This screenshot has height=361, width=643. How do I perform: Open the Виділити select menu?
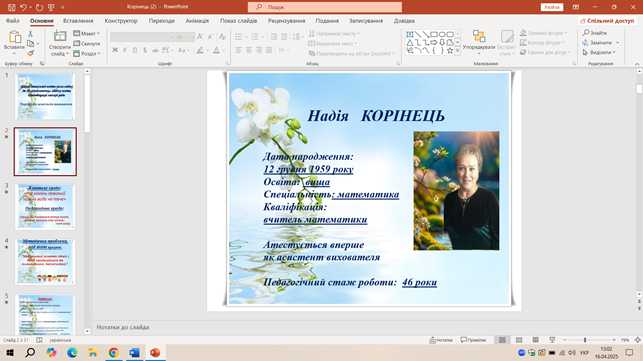tap(599, 53)
